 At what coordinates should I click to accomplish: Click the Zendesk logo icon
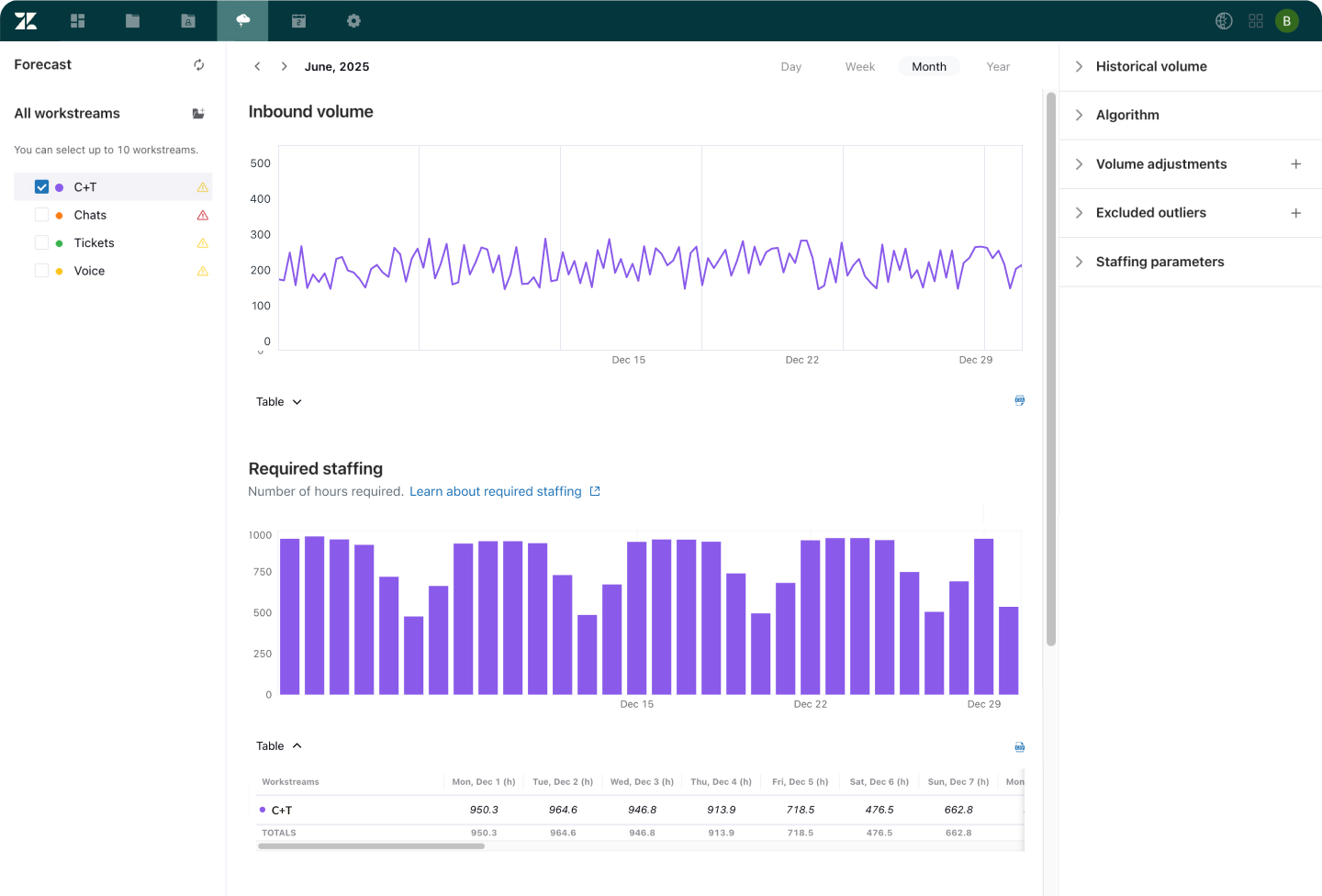(x=26, y=20)
